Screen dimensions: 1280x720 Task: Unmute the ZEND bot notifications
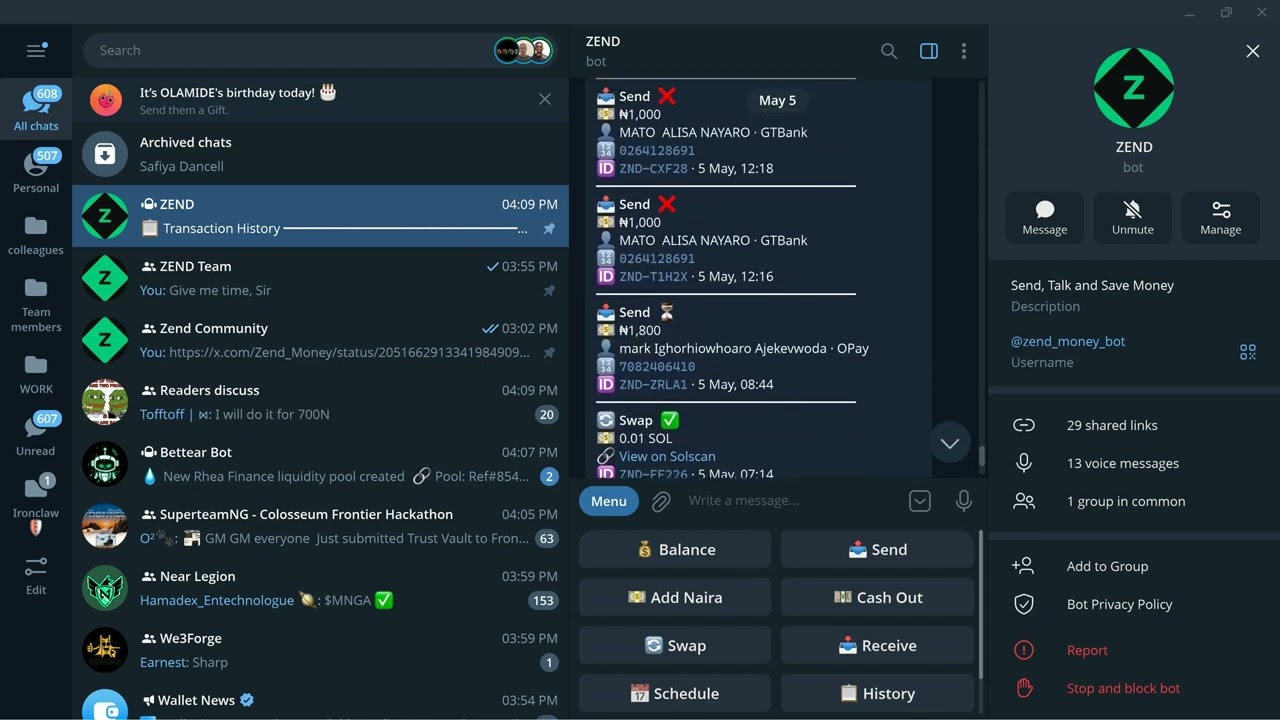pos(1133,216)
